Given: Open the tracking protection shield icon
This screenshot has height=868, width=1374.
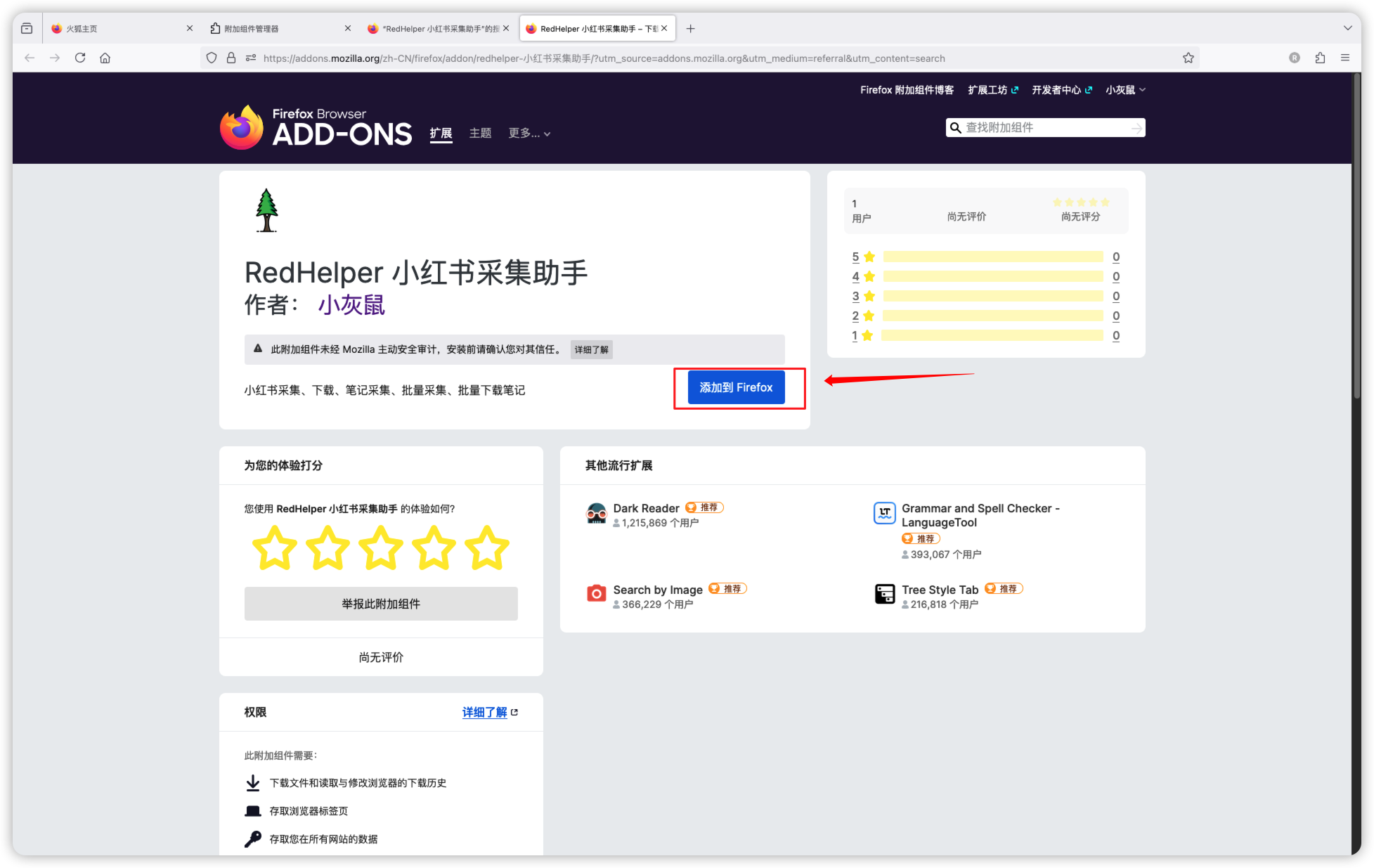Looking at the screenshot, I should 212,58.
